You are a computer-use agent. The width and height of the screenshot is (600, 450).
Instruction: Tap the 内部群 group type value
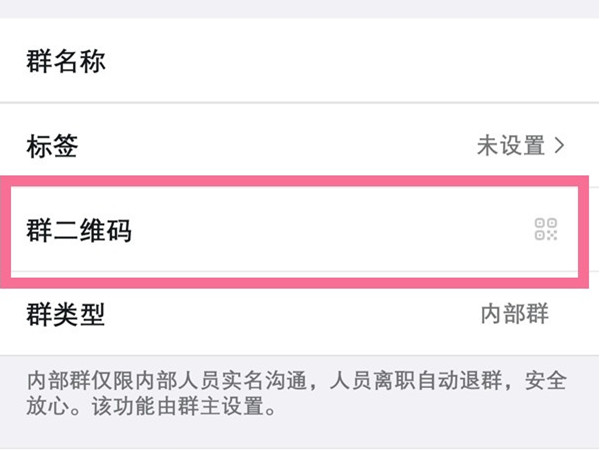(515, 314)
